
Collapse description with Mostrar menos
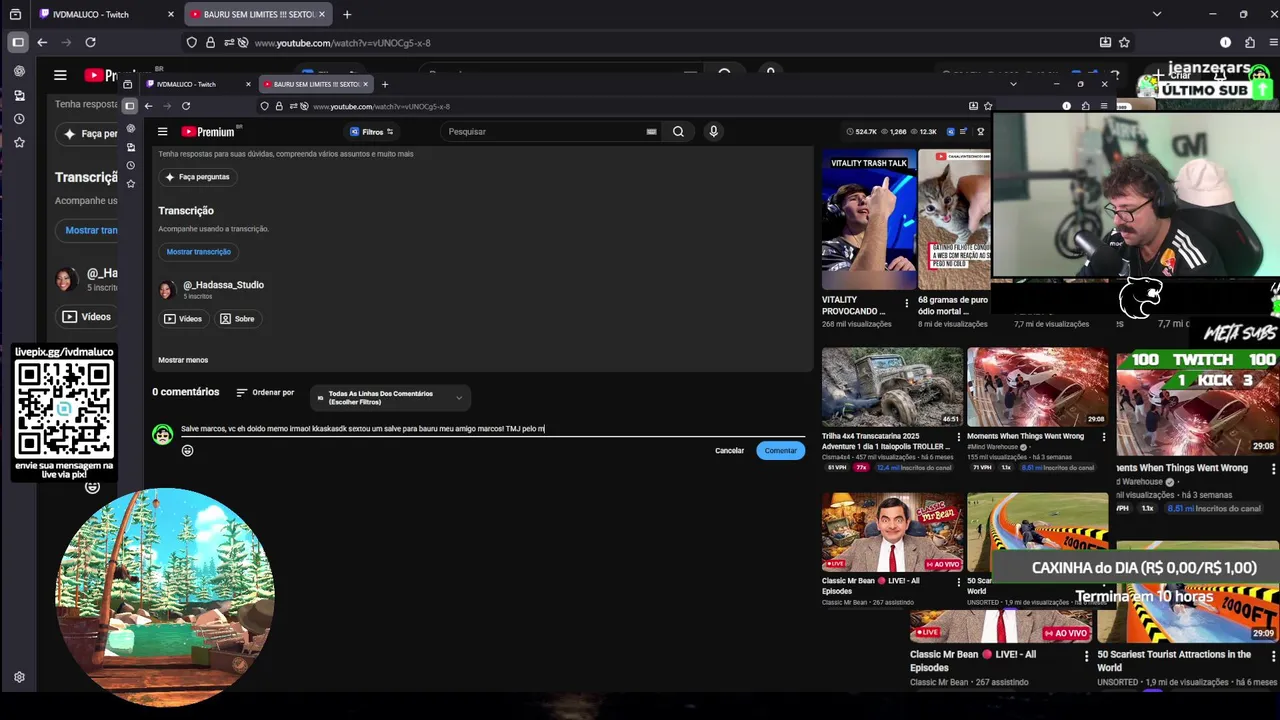coord(183,360)
